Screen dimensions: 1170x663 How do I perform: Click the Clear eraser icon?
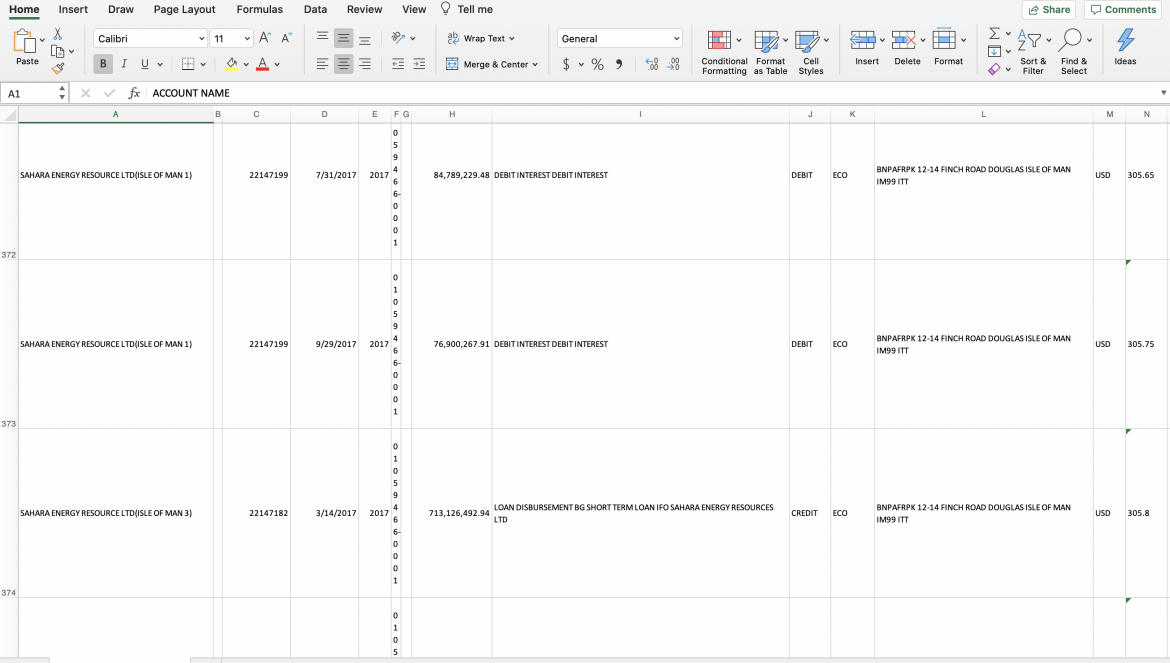(x=994, y=69)
